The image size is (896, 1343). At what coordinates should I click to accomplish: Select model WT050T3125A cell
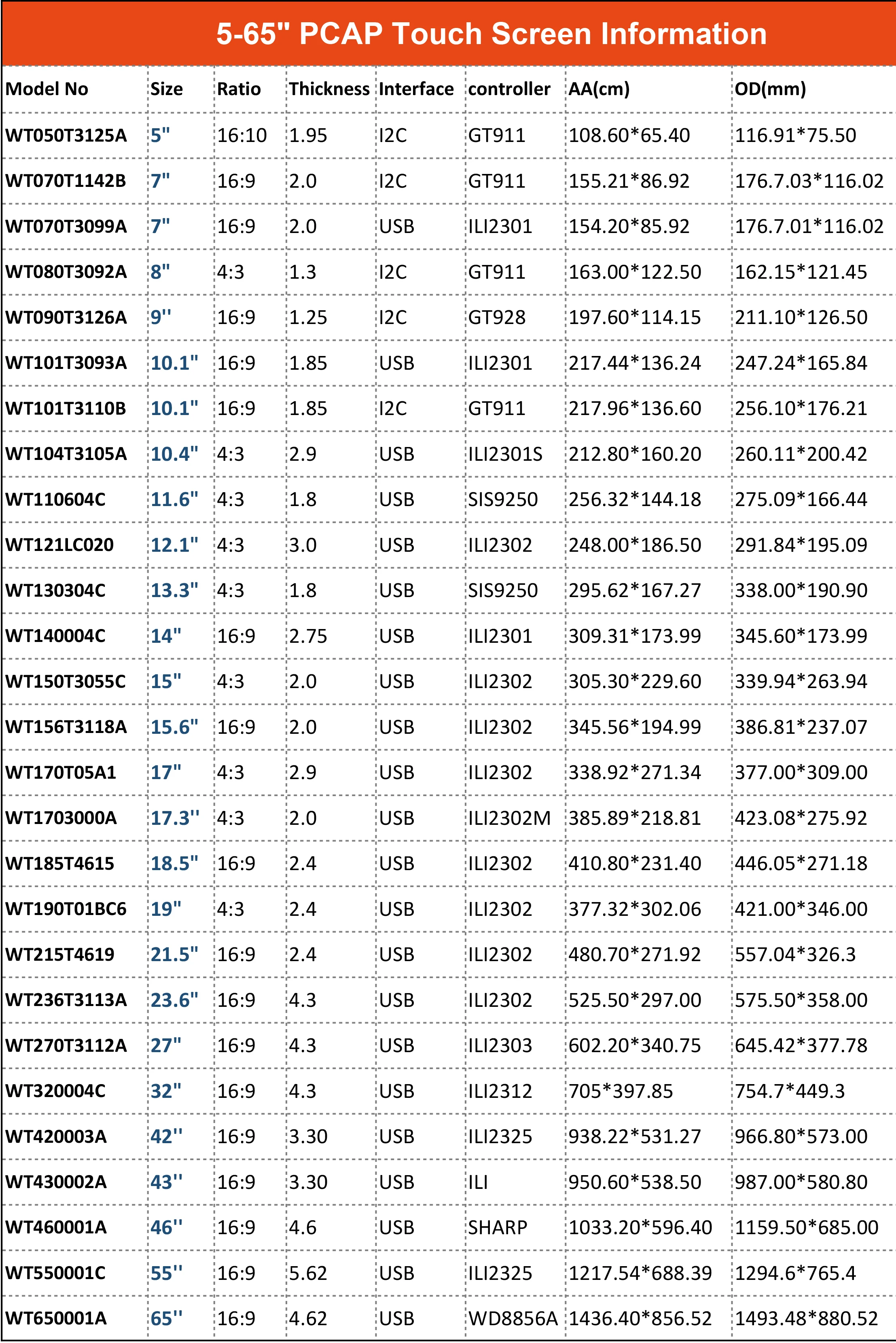66,136
